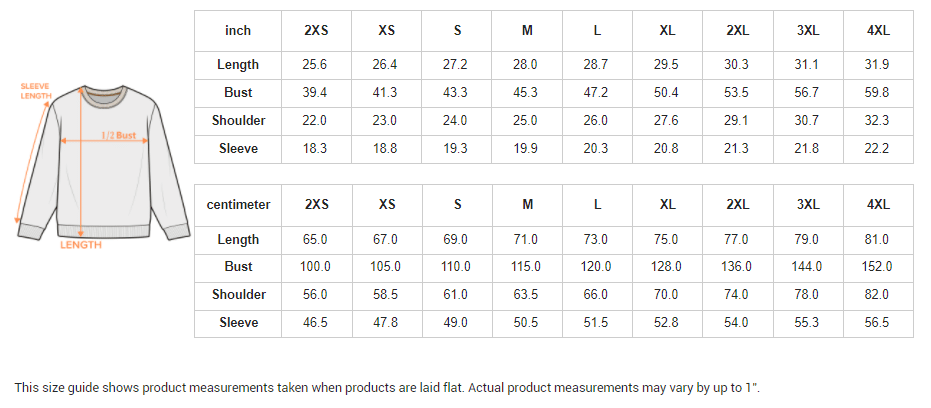Click the Shoulder row label in centimeter table
Screen dimensions: 931x408
[x=238, y=295]
